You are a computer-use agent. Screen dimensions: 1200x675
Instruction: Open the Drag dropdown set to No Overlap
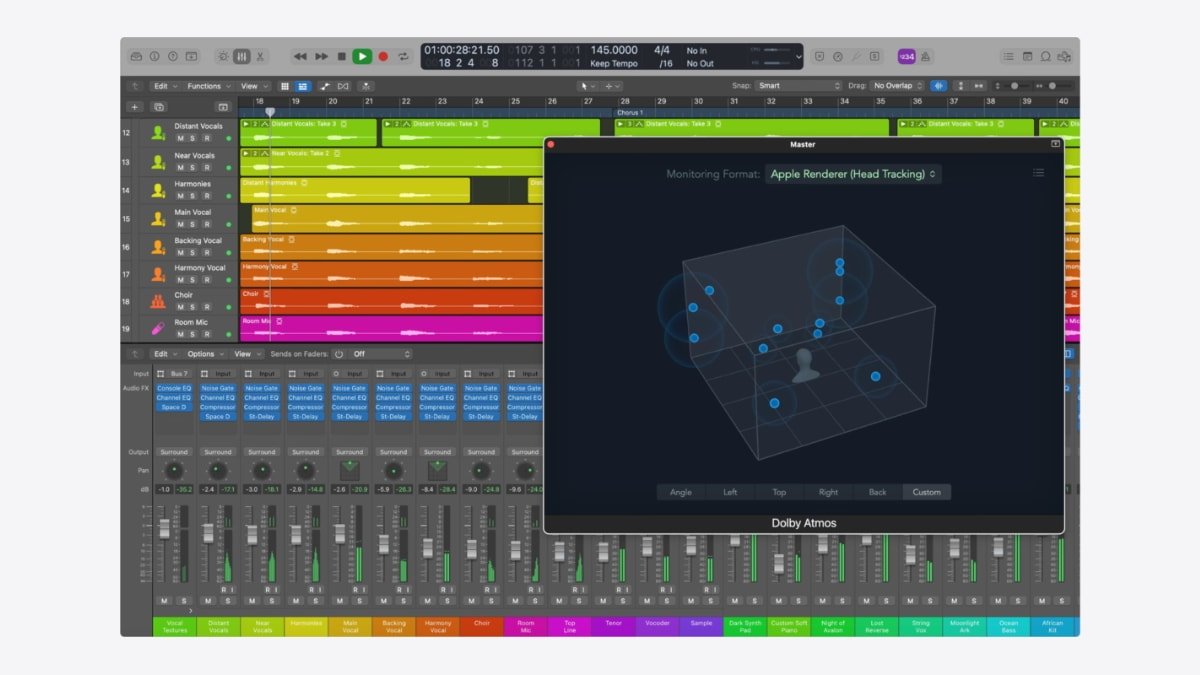coord(897,86)
